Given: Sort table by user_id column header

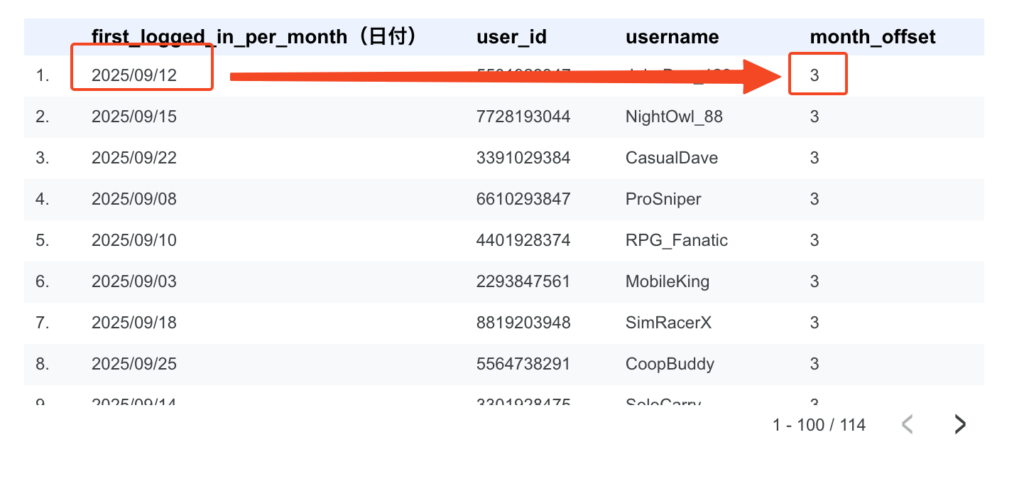Looking at the screenshot, I should point(510,37).
